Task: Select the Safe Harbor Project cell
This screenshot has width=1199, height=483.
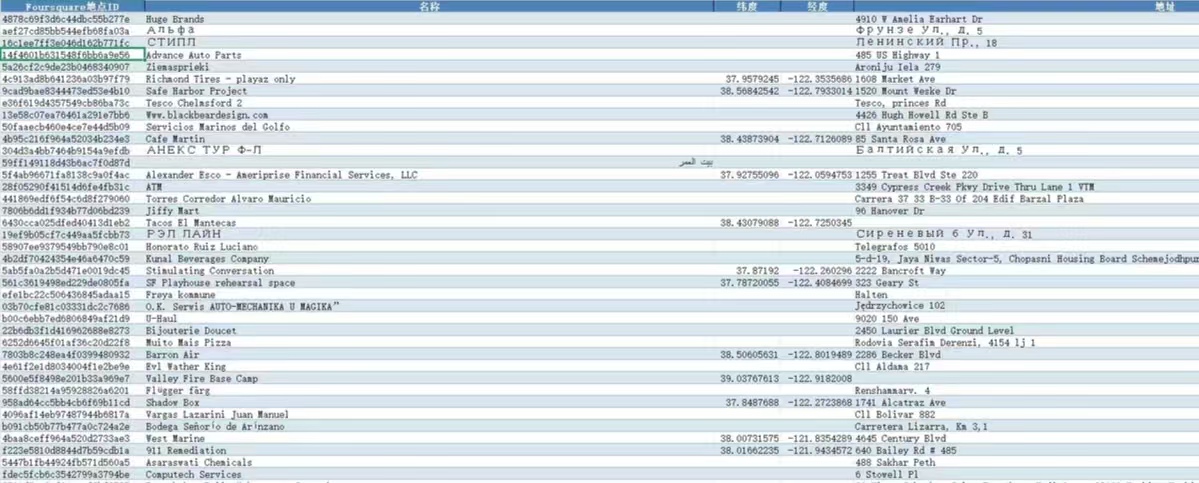Action: click(x=428, y=91)
